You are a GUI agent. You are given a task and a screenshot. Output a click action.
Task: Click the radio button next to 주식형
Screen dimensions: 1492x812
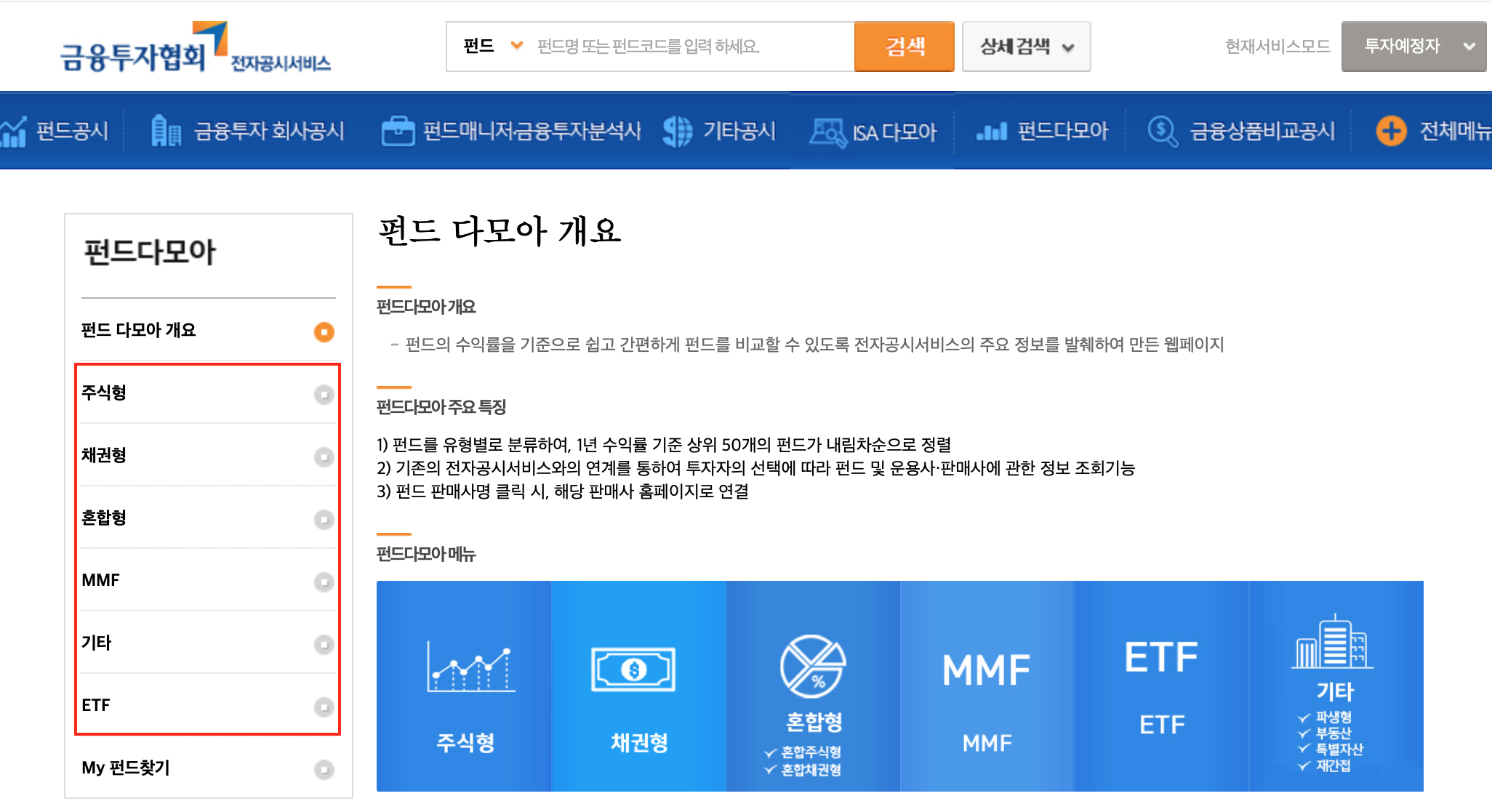coord(324,394)
